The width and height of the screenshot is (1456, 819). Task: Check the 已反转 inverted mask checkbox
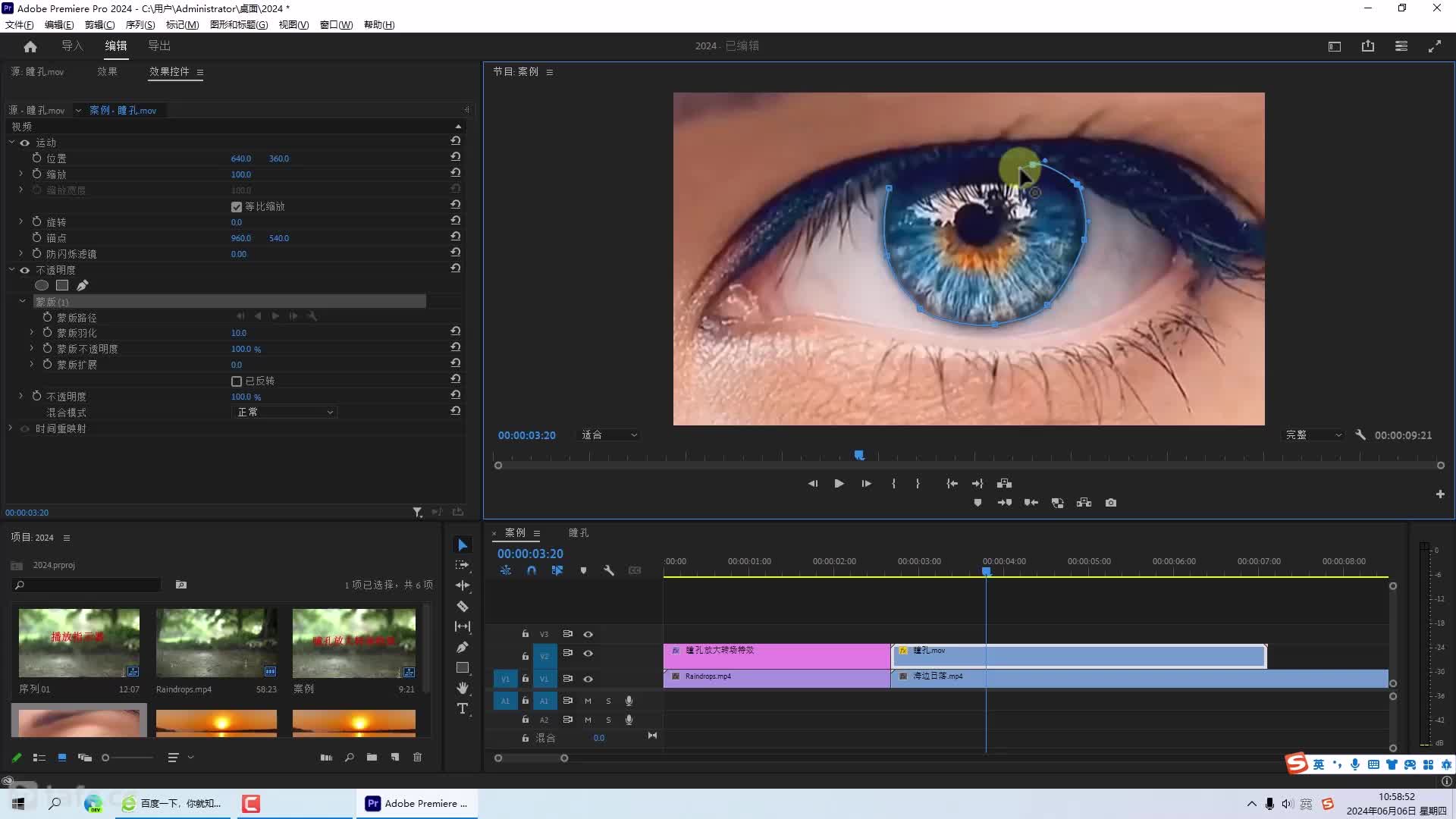pyautogui.click(x=237, y=381)
